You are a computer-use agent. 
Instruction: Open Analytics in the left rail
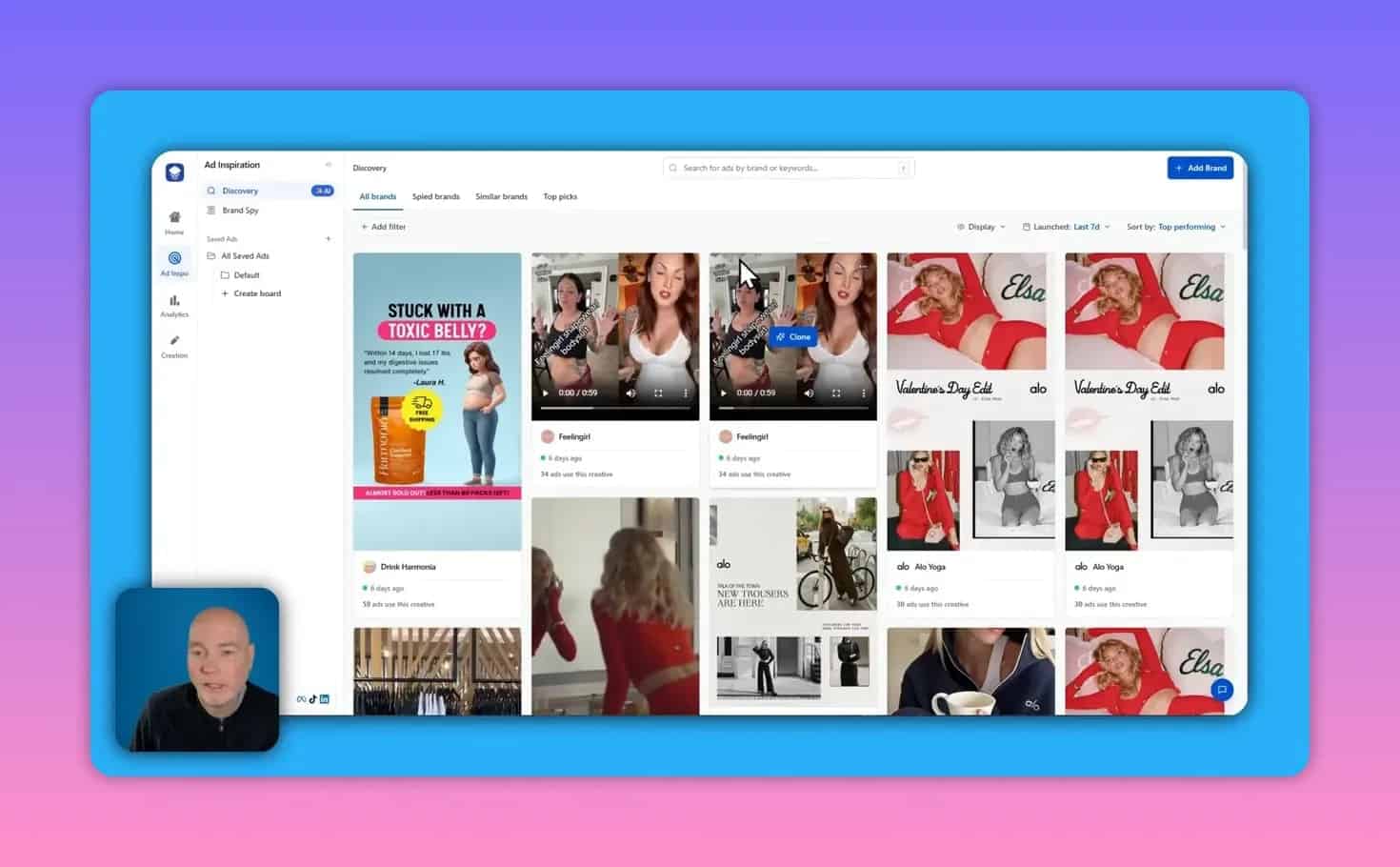(x=174, y=305)
